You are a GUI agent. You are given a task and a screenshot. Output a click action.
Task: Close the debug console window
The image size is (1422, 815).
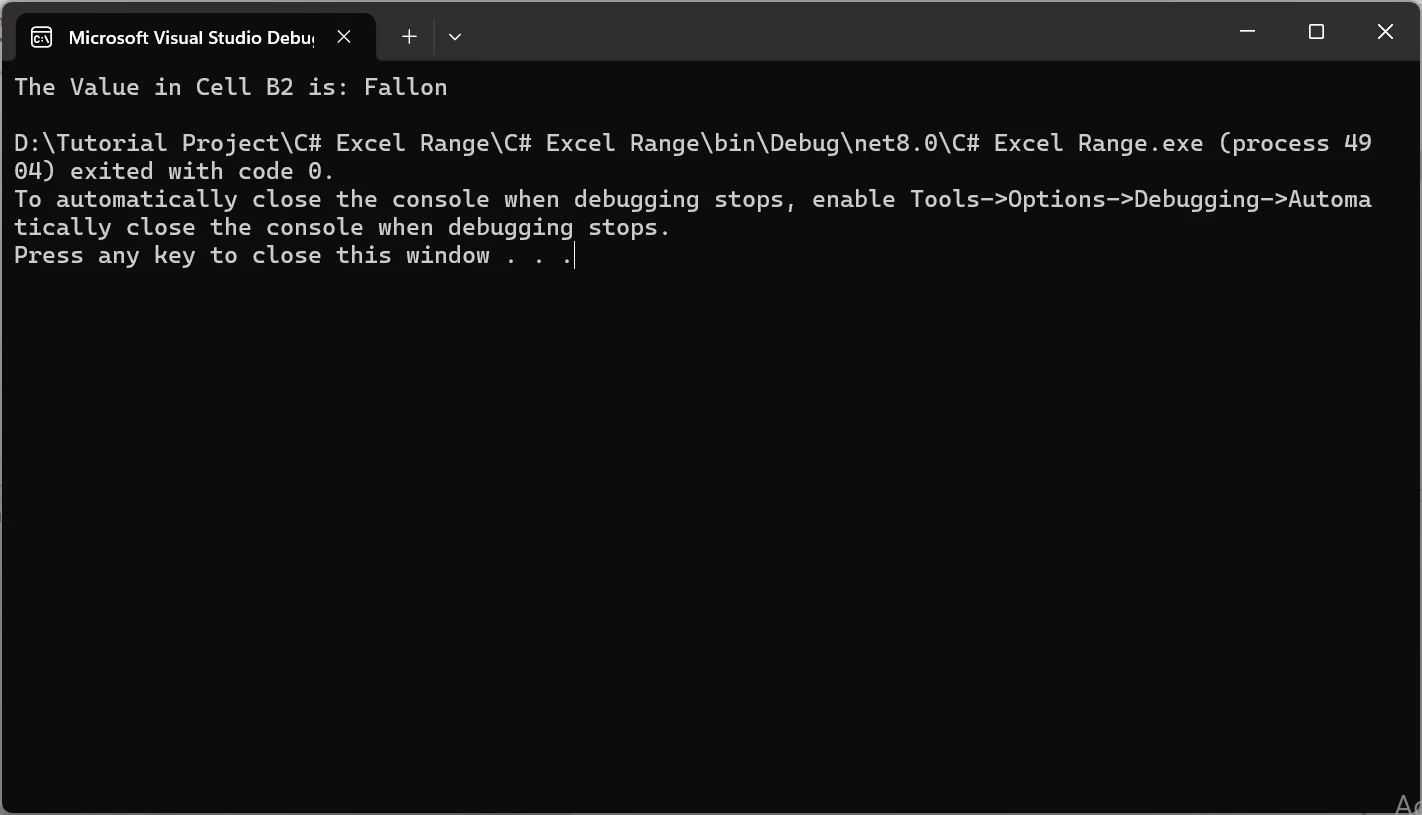1385,32
